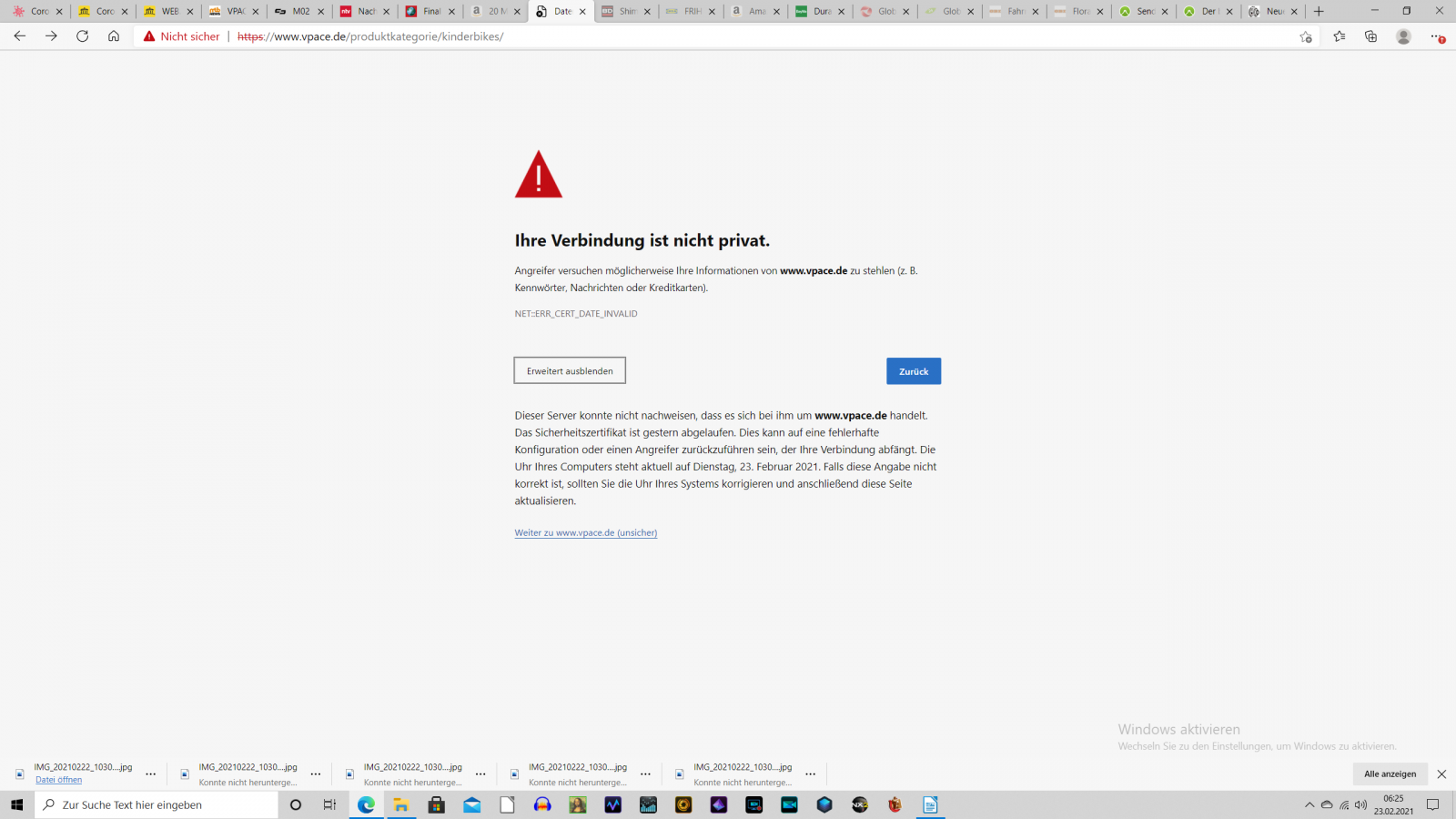Reload the page with the refresh icon

pos(82,36)
